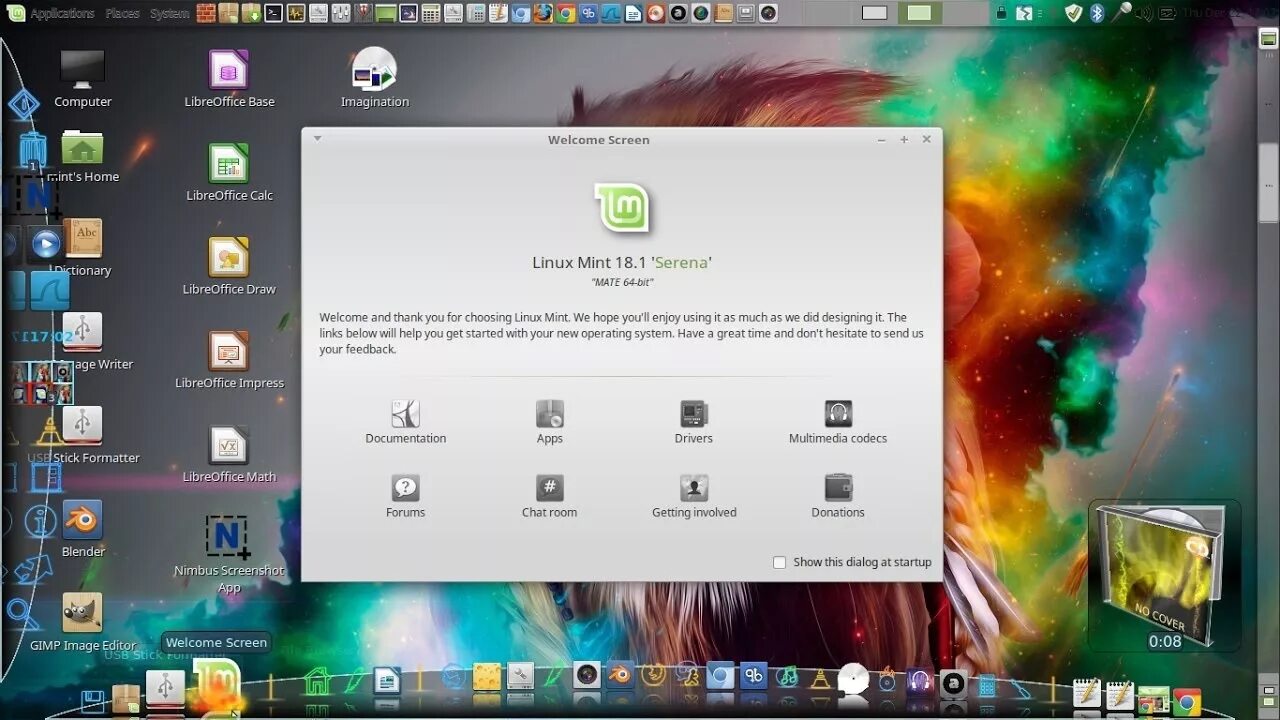Select the Imagination desktop icon
Image resolution: width=1280 pixels, height=720 pixels.
[x=375, y=78]
